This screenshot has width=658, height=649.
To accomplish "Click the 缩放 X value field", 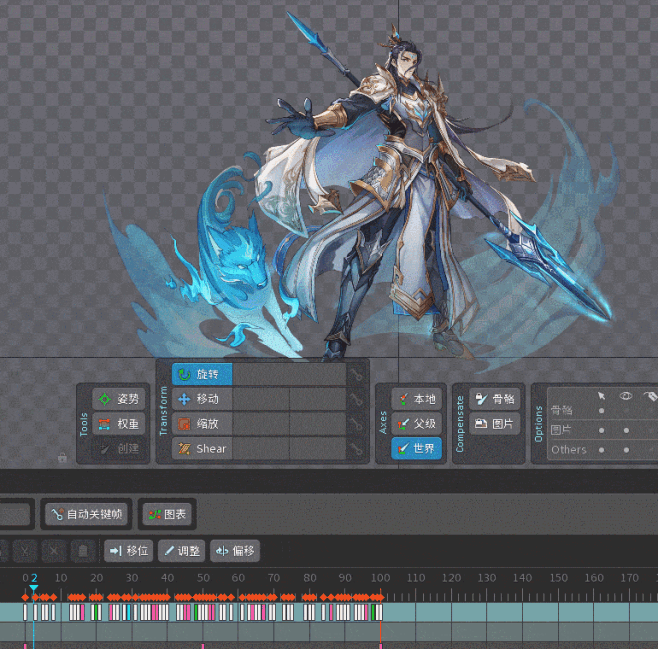I will point(261,424).
